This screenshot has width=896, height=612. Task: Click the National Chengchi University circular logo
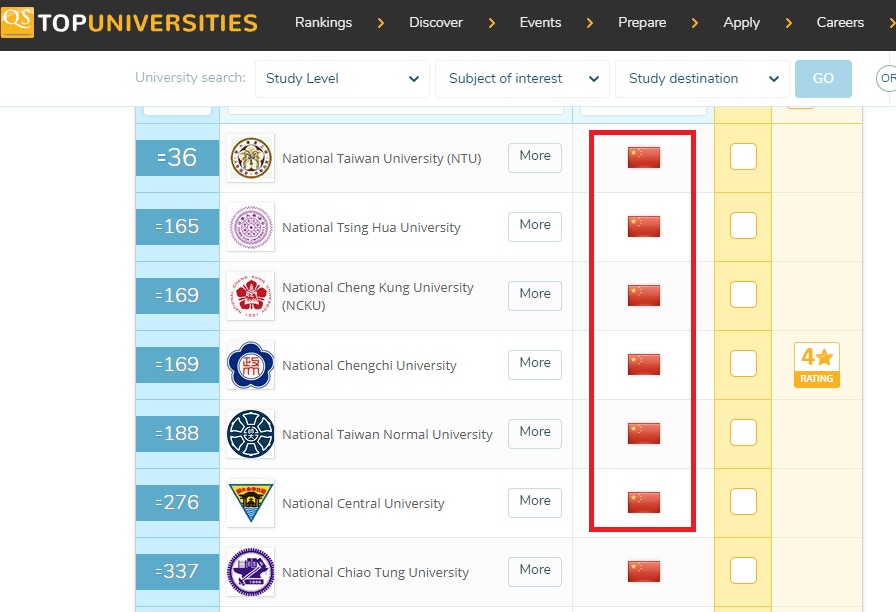coord(249,364)
